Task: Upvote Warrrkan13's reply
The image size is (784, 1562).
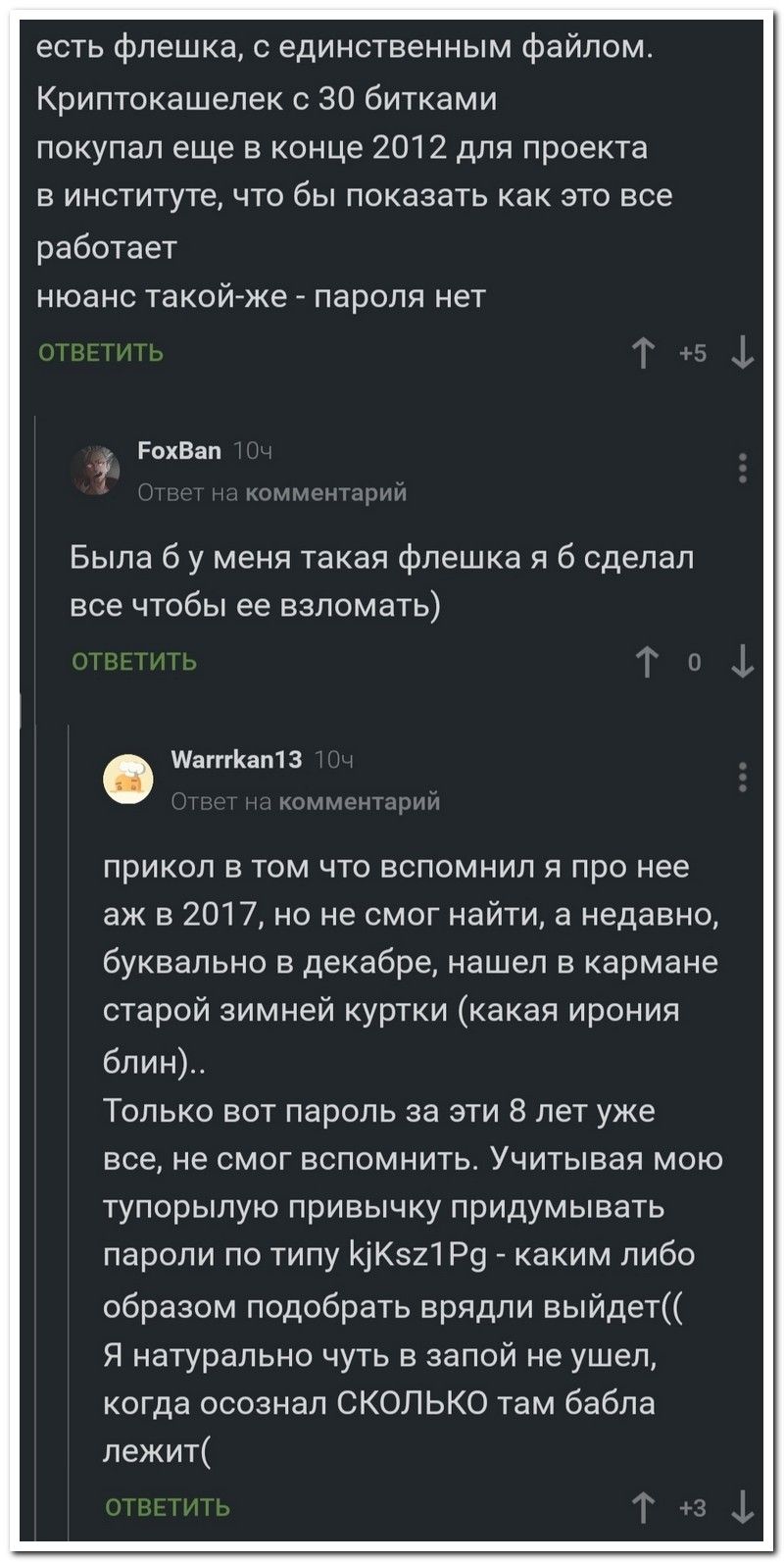Action: click(644, 1508)
